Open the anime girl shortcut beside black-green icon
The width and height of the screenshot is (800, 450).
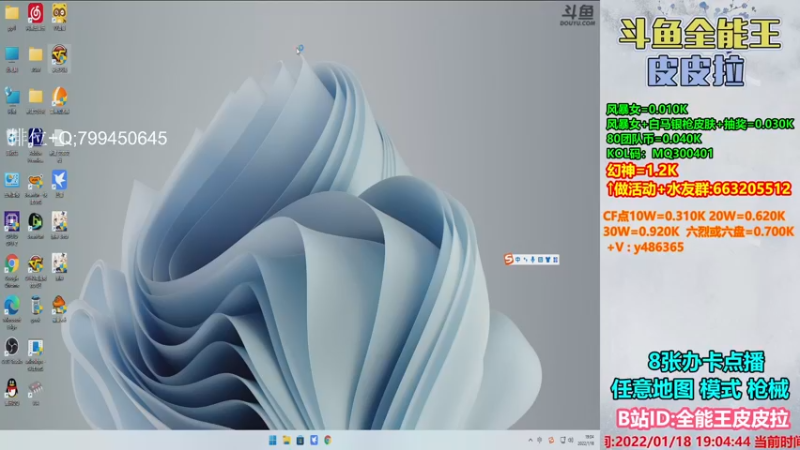59,224
